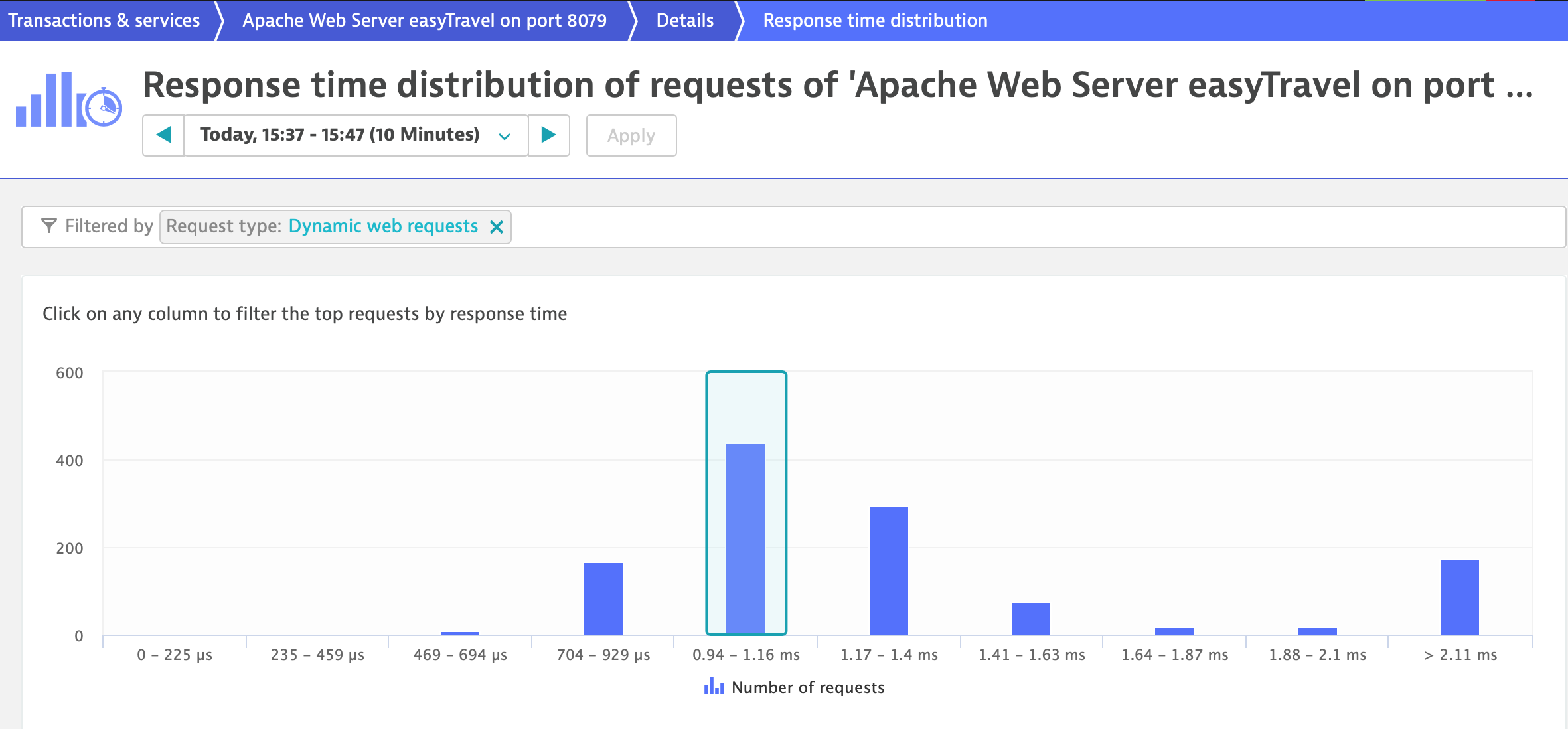Open Apache Web Server easyTravel breadcrumb
This screenshot has width=1568, height=729.
click(424, 21)
